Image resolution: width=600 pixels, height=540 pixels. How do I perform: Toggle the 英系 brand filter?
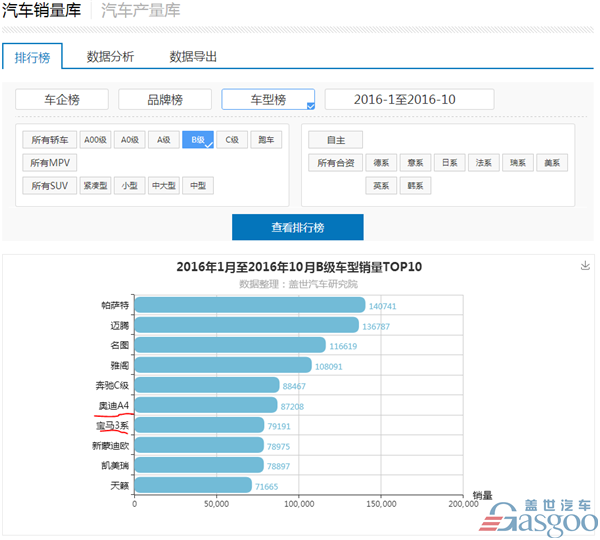click(x=381, y=186)
